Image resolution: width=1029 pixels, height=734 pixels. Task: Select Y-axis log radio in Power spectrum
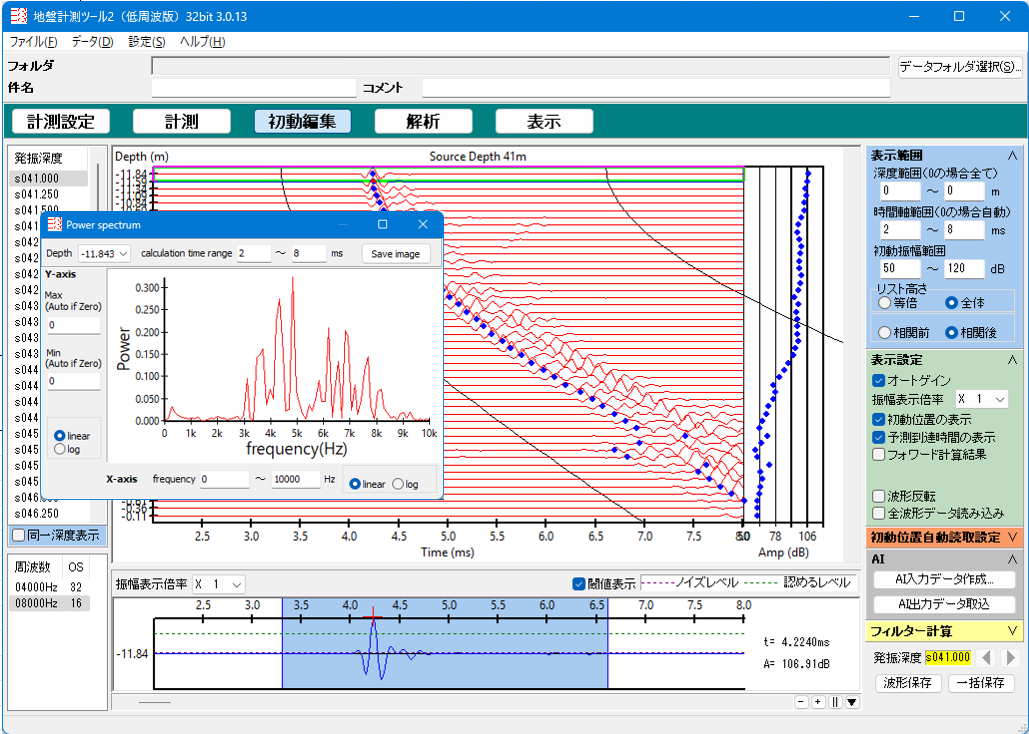pyautogui.click(x=60, y=450)
